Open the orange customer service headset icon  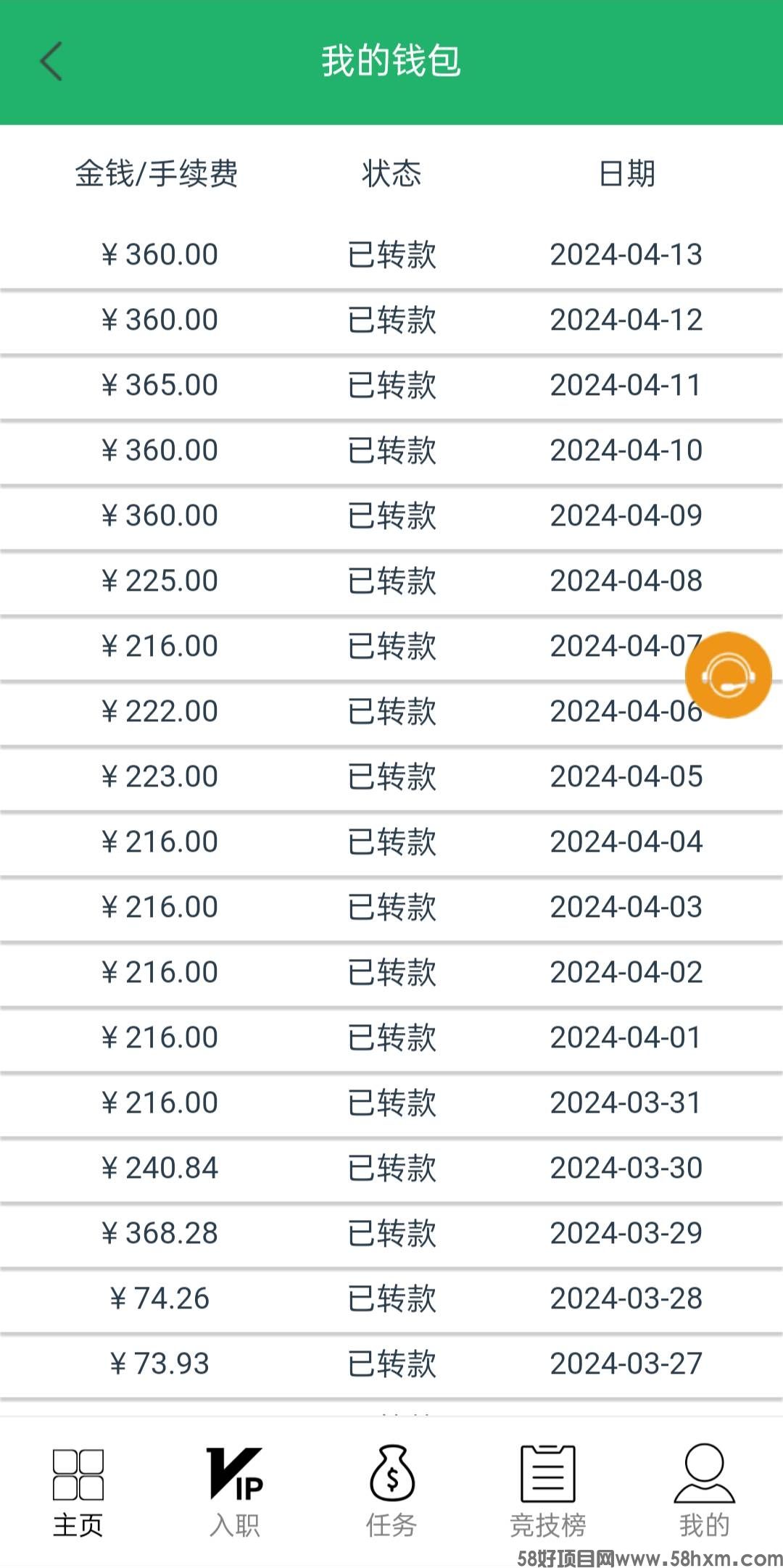pyautogui.click(x=728, y=675)
